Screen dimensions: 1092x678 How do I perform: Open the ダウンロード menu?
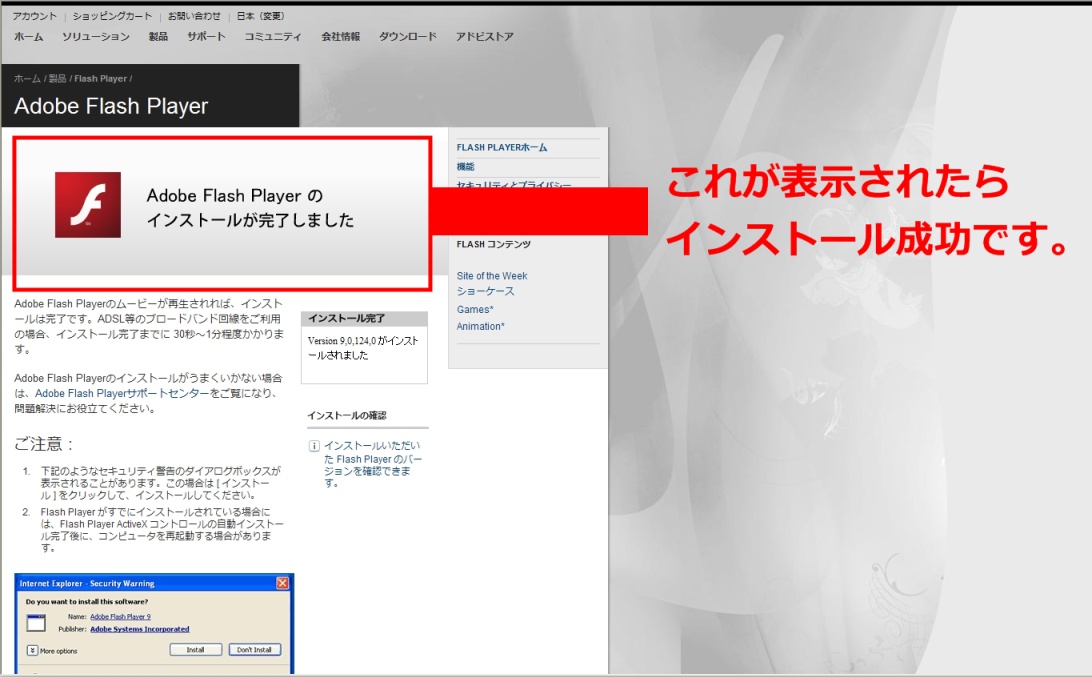tap(408, 37)
